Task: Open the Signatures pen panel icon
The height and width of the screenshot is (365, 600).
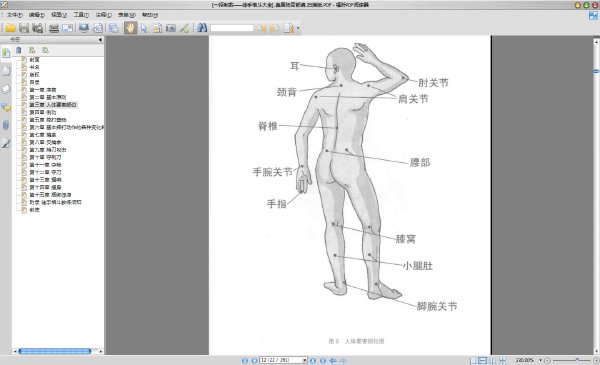Action: coord(6,143)
